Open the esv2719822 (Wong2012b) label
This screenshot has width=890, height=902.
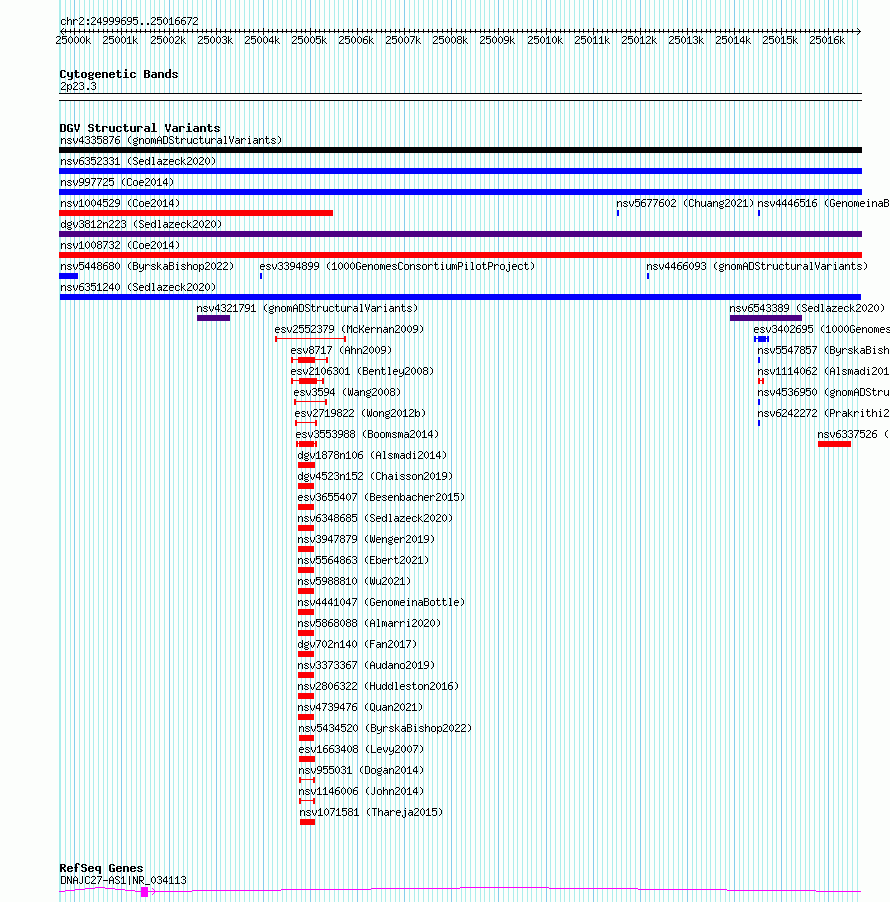[x=360, y=413]
